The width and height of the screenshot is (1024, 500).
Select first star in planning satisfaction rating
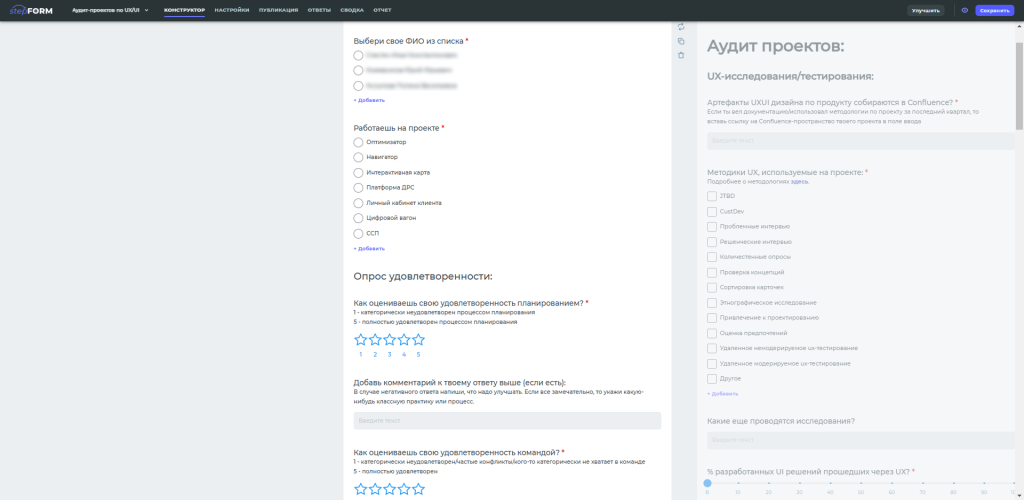pyautogui.click(x=361, y=340)
